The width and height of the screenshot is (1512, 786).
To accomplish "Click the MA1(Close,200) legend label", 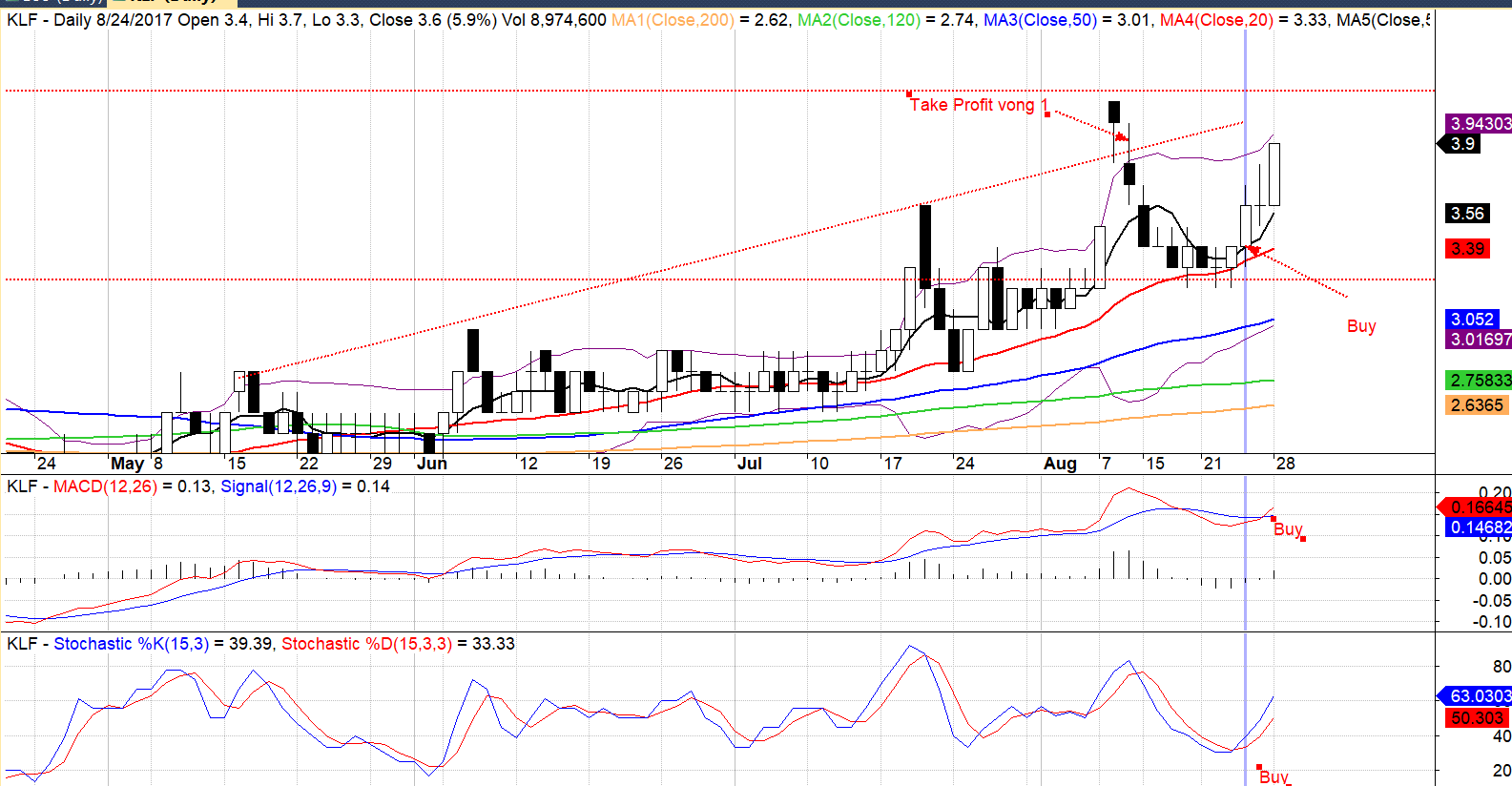I will coord(673,20).
